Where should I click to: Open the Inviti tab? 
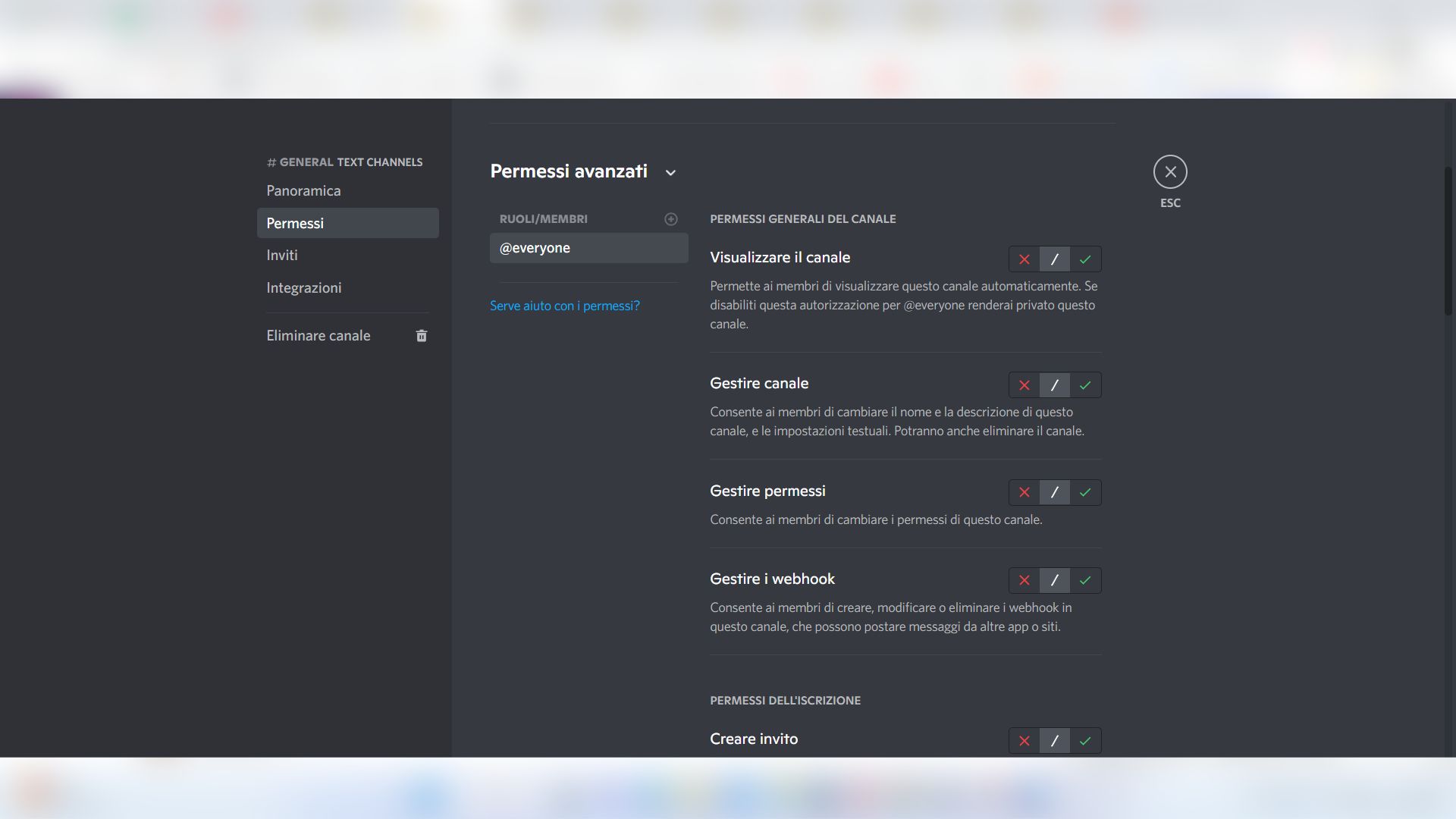click(x=282, y=255)
